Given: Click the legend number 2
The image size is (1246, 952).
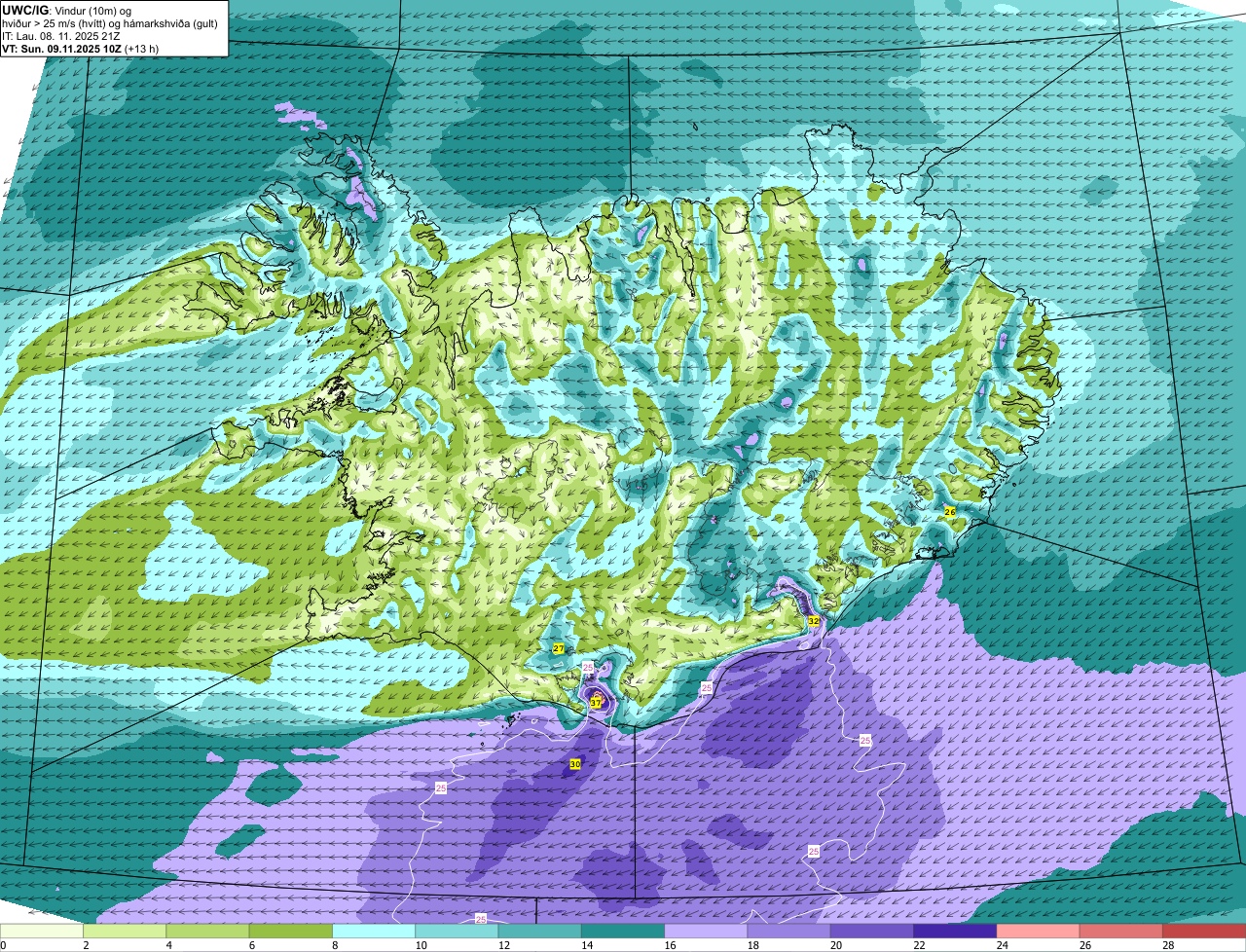Looking at the screenshot, I should pyautogui.click(x=86, y=945).
